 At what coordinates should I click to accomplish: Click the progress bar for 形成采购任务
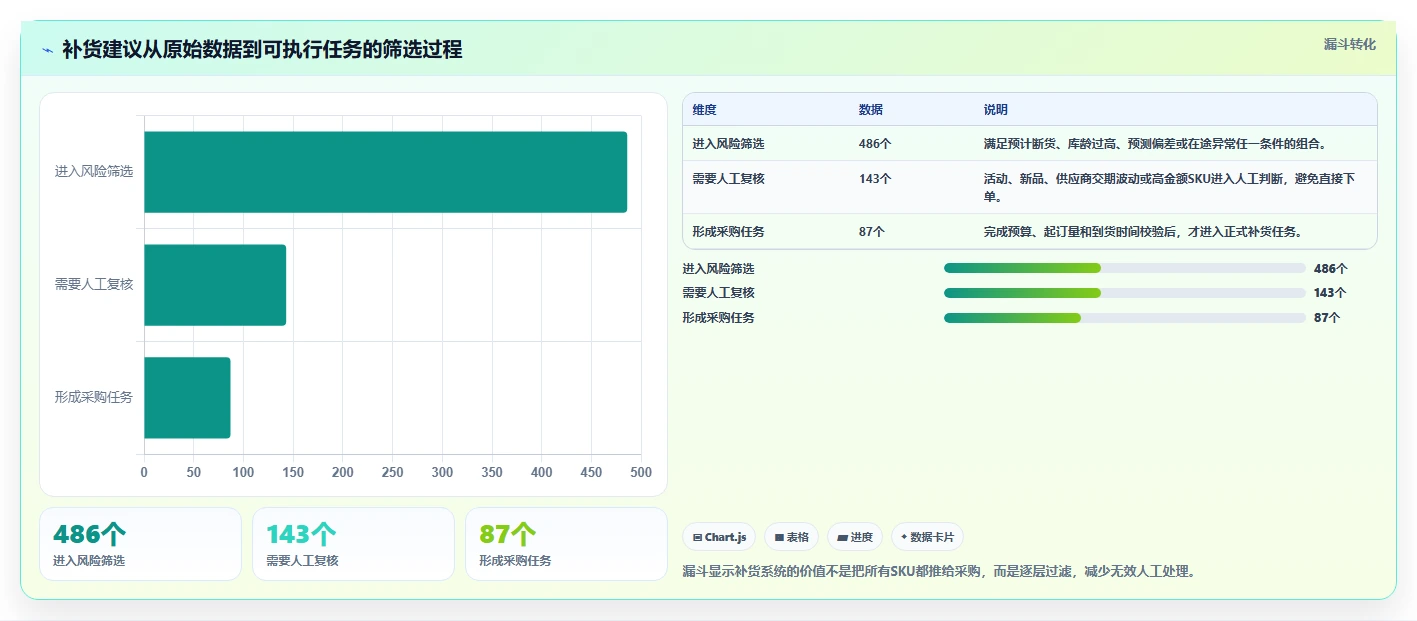click(x=1124, y=318)
